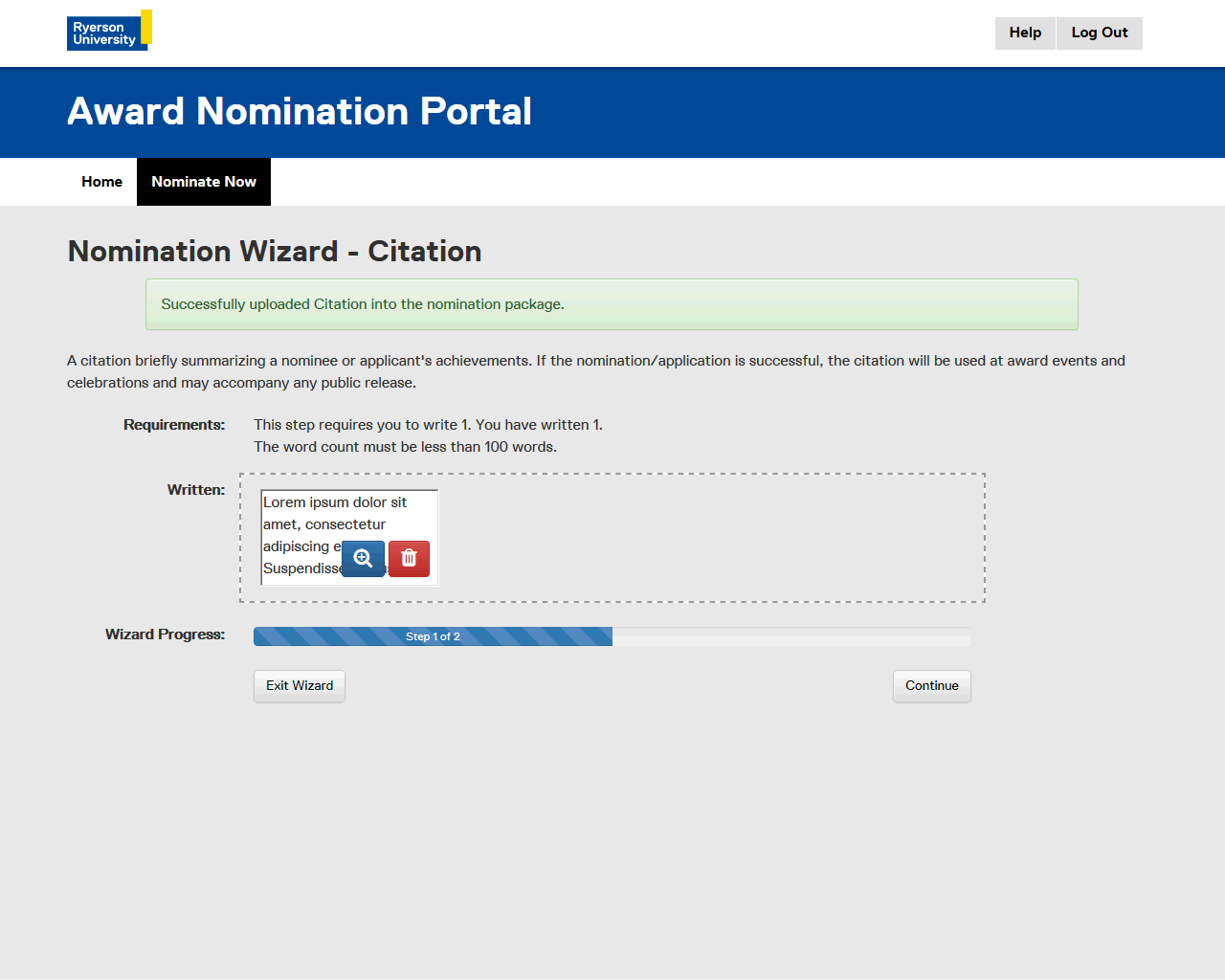The image size is (1225, 980).
Task: Click the Nomination Wizard - Citation heading
Action: [275, 251]
